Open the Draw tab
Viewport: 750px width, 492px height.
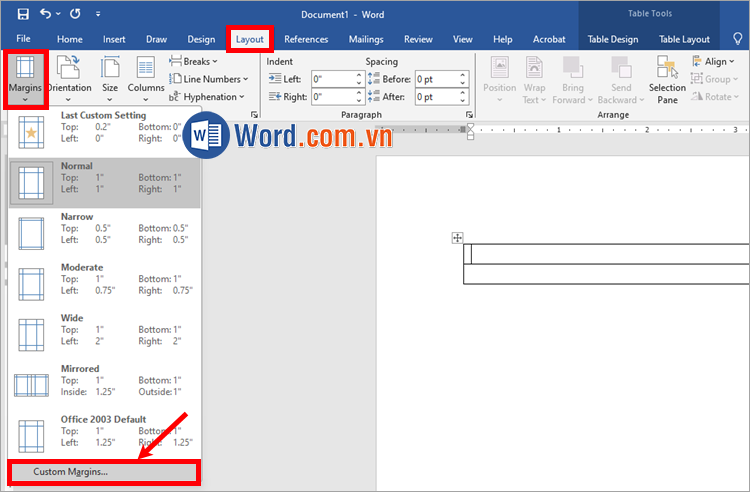coord(156,39)
